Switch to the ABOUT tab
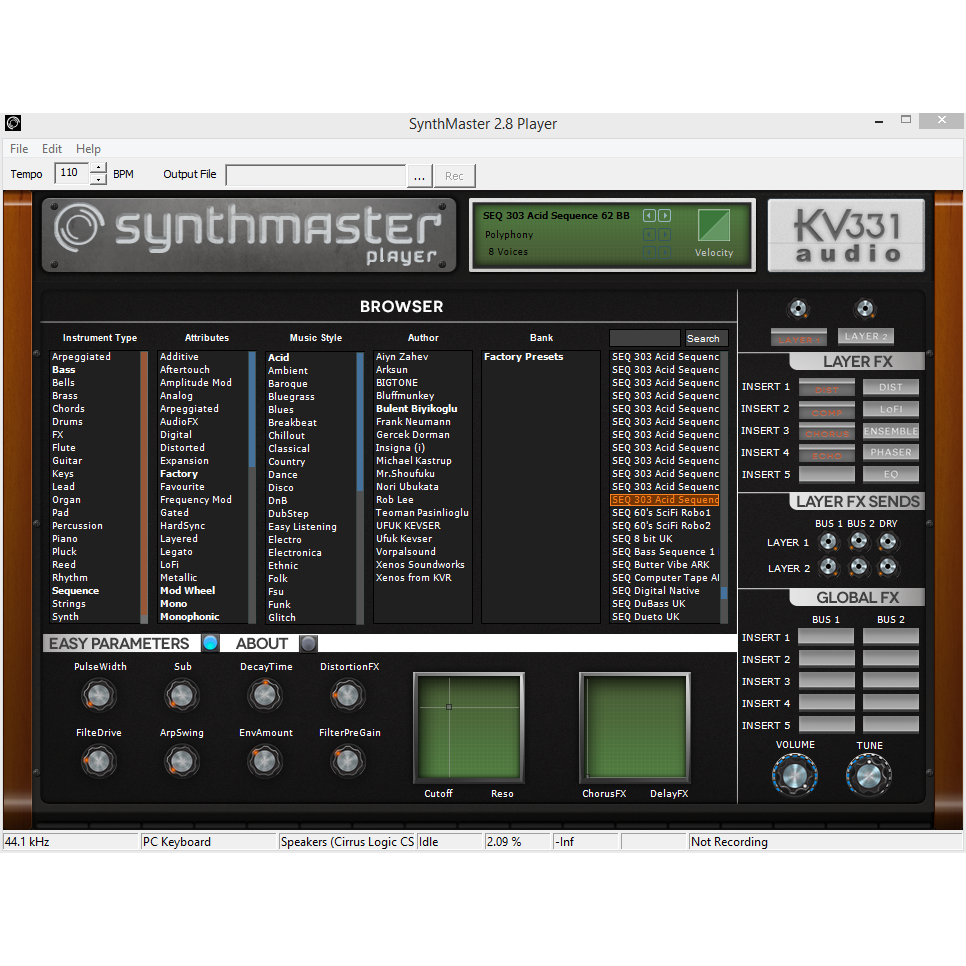The image size is (966, 966). click(x=262, y=643)
